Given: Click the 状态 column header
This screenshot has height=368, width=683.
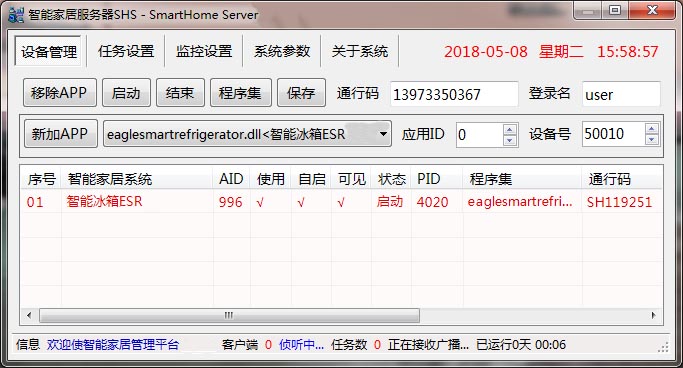Looking at the screenshot, I should click(x=391, y=179).
